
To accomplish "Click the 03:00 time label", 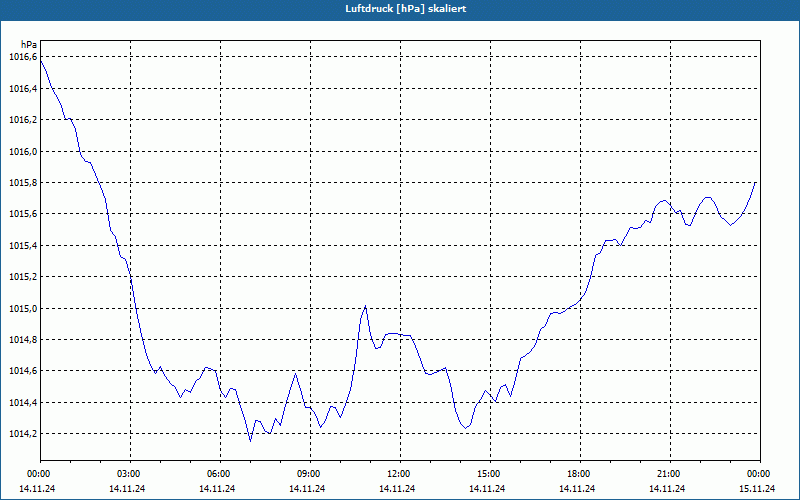I will click(128, 474).
